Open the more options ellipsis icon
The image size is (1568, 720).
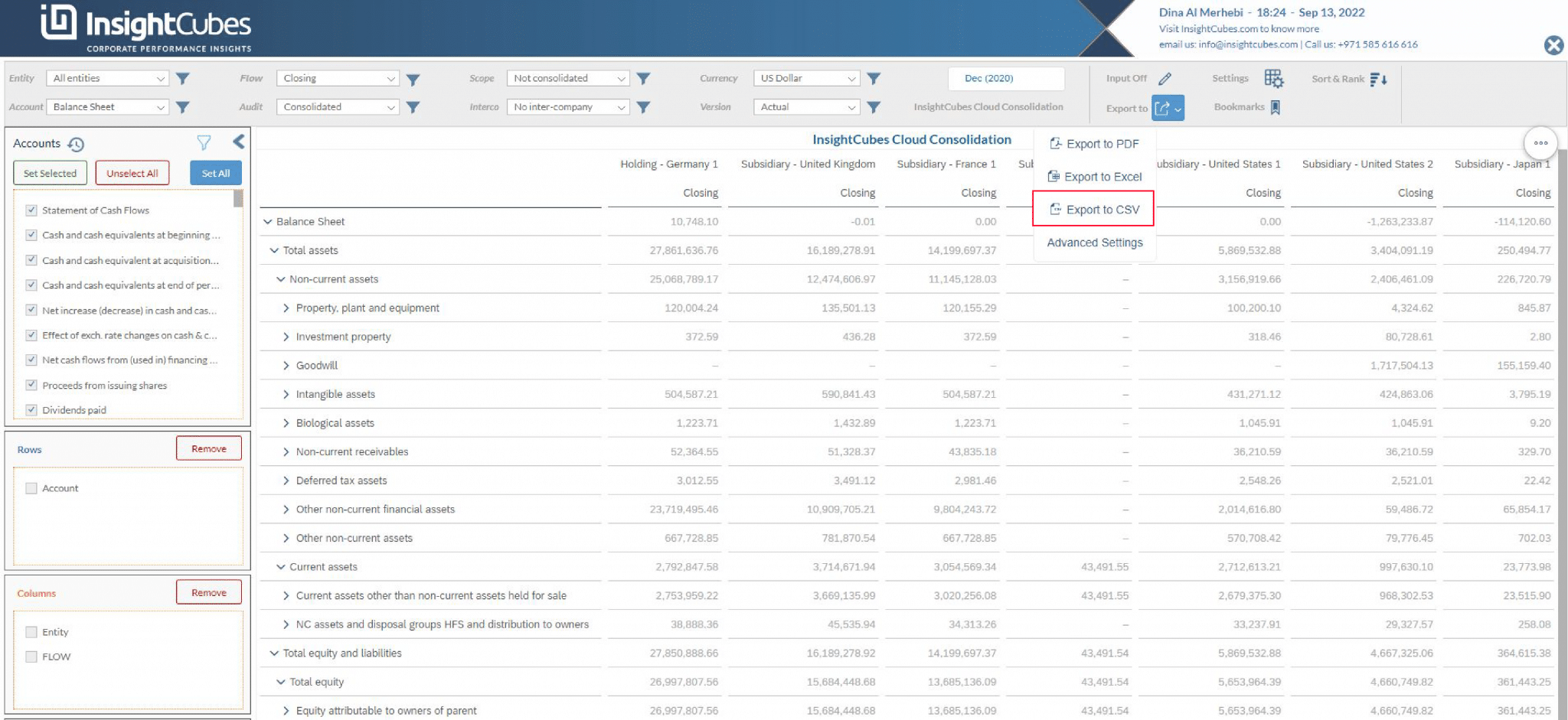pos(1541,143)
